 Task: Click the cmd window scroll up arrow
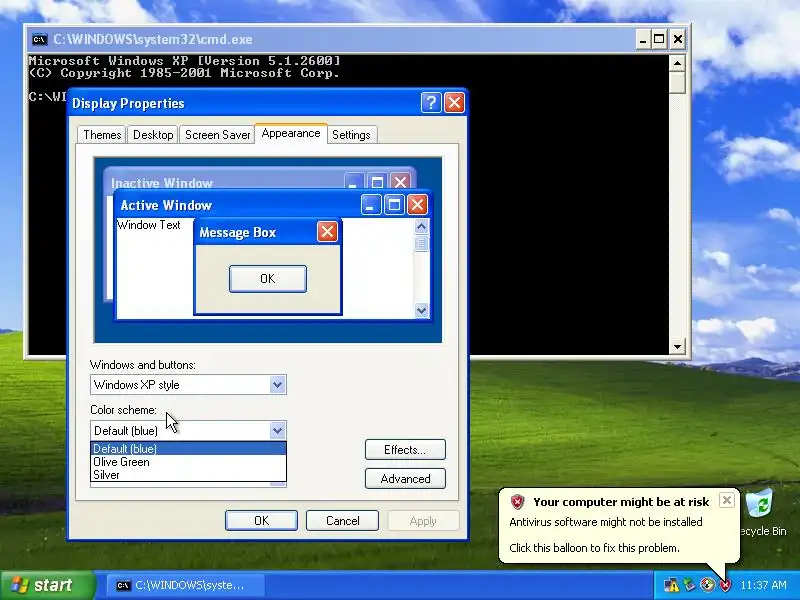point(677,64)
